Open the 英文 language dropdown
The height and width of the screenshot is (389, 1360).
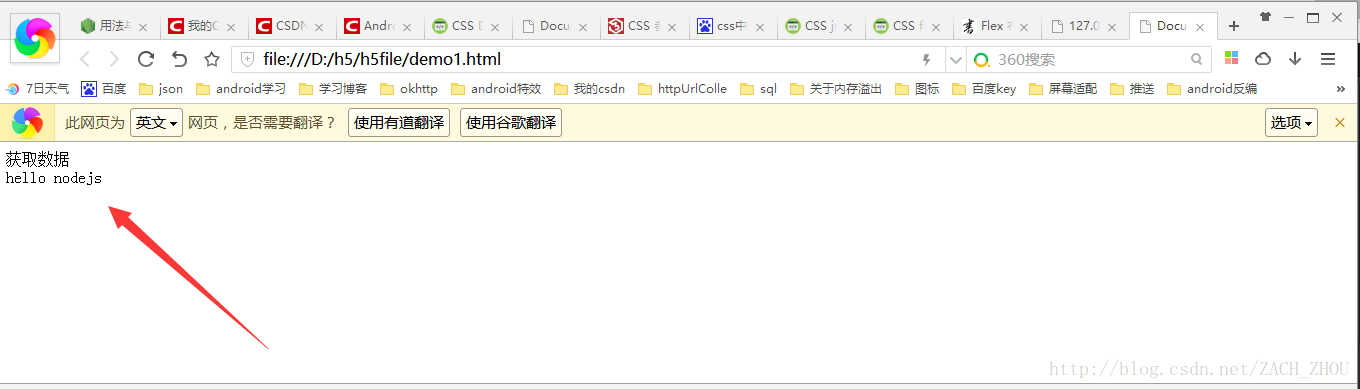[157, 123]
